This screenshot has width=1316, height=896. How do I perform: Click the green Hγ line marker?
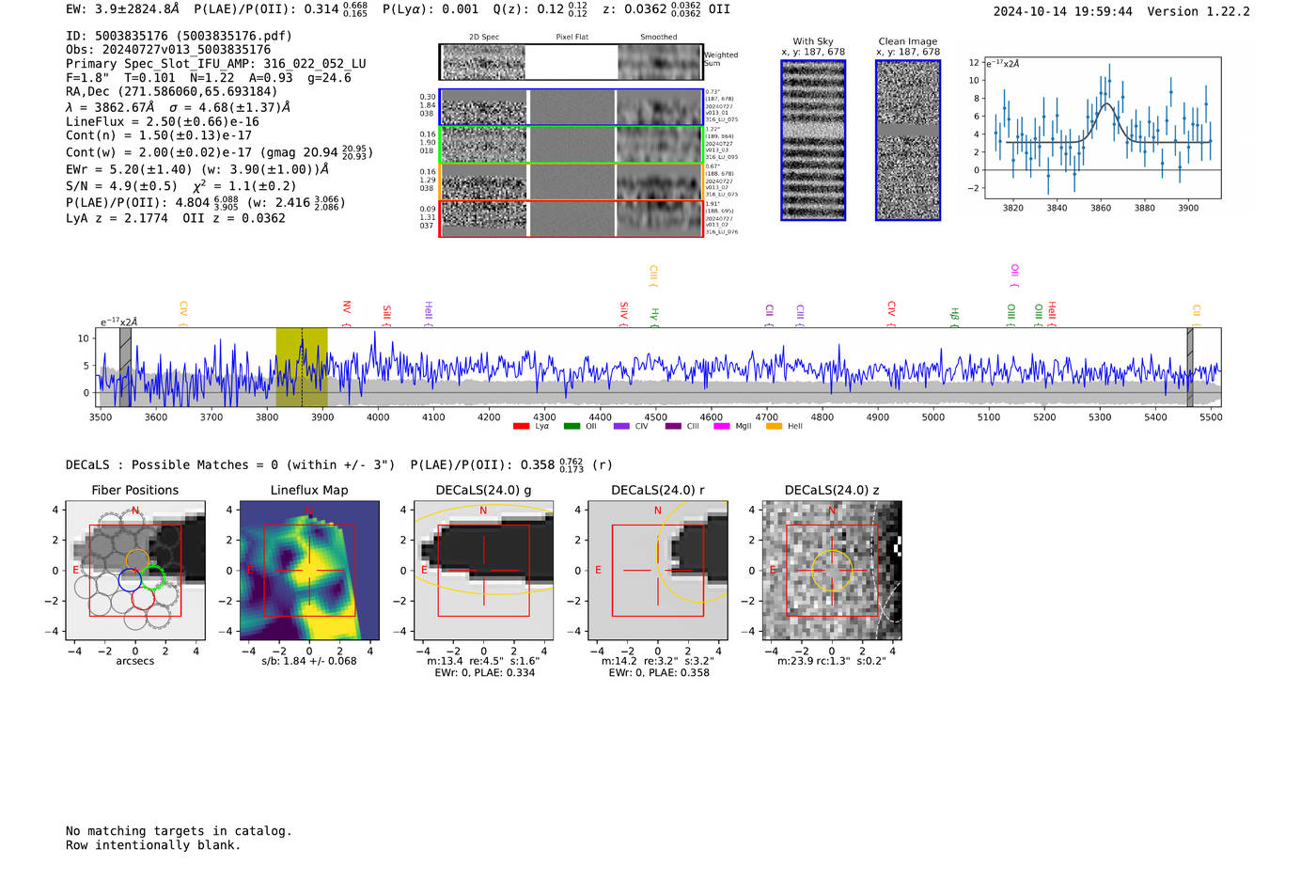(654, 318)
